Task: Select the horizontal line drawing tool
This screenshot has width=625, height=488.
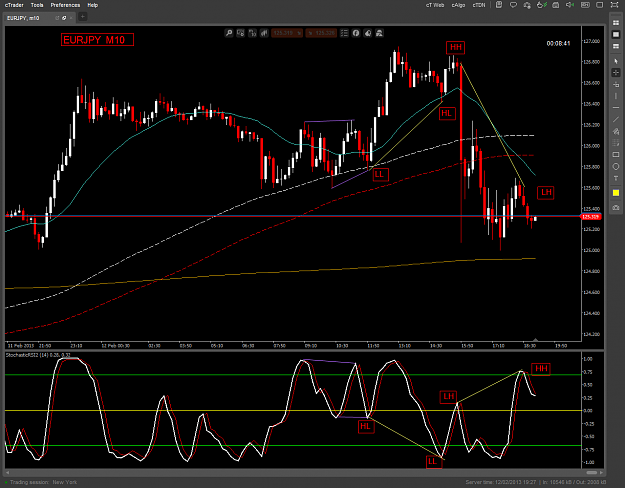Action: click(616, 108)
